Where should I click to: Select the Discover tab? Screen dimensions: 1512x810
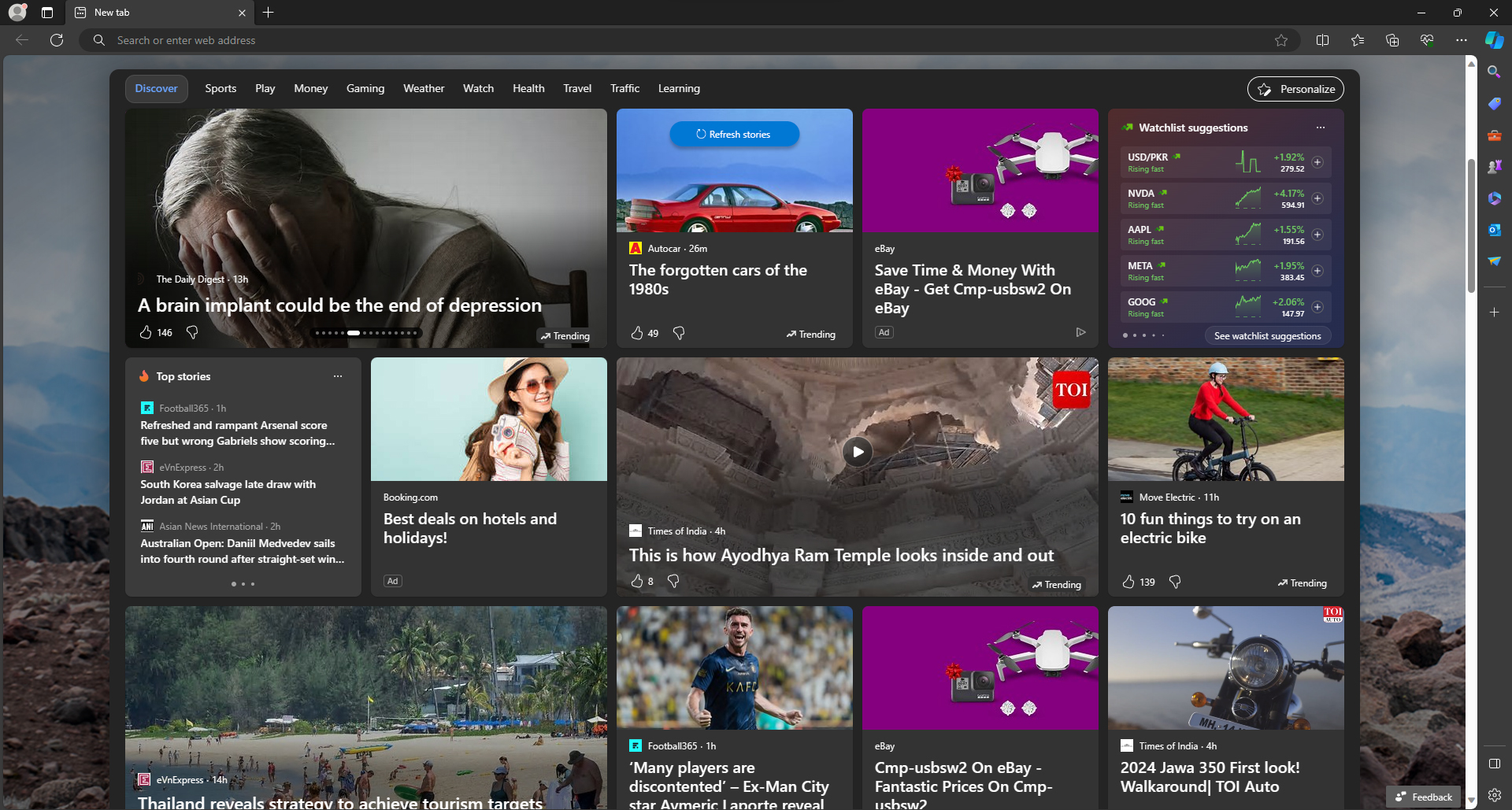157,88
